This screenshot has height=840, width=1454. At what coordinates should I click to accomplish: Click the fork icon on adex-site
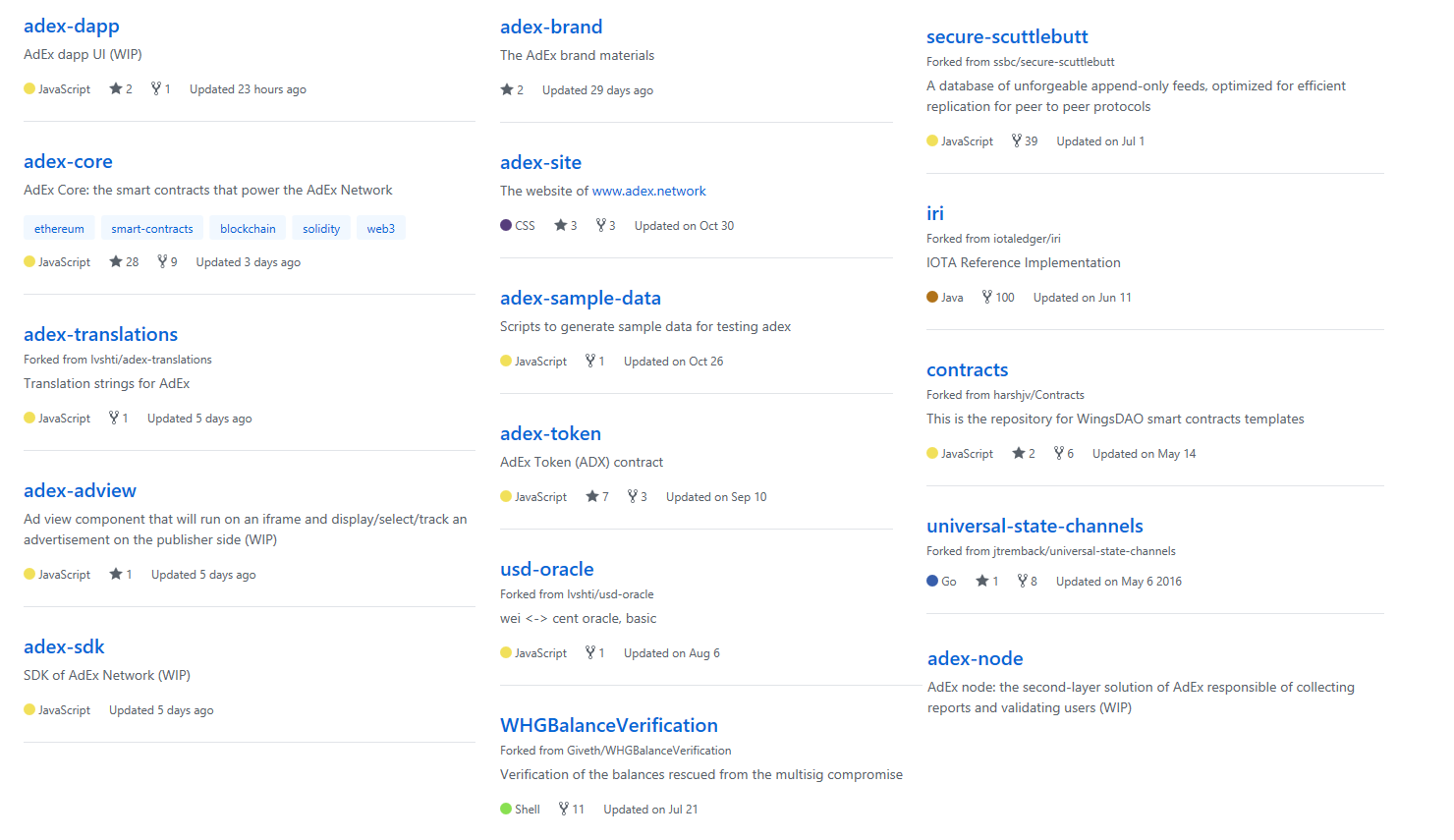coord(600,225)
